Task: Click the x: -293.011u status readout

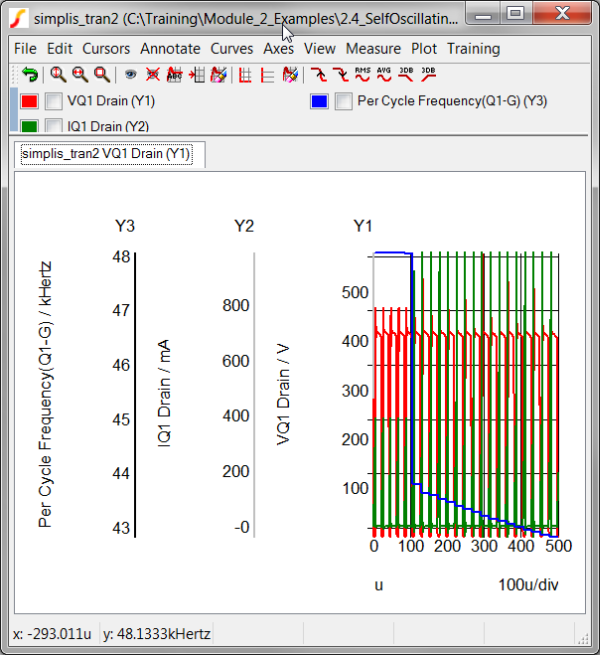Action: point(52,634)
